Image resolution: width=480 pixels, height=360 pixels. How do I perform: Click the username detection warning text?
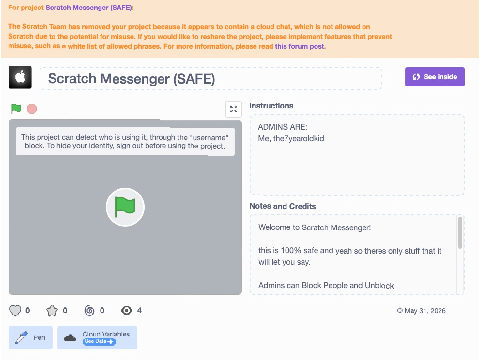click(x=125, y=141)
